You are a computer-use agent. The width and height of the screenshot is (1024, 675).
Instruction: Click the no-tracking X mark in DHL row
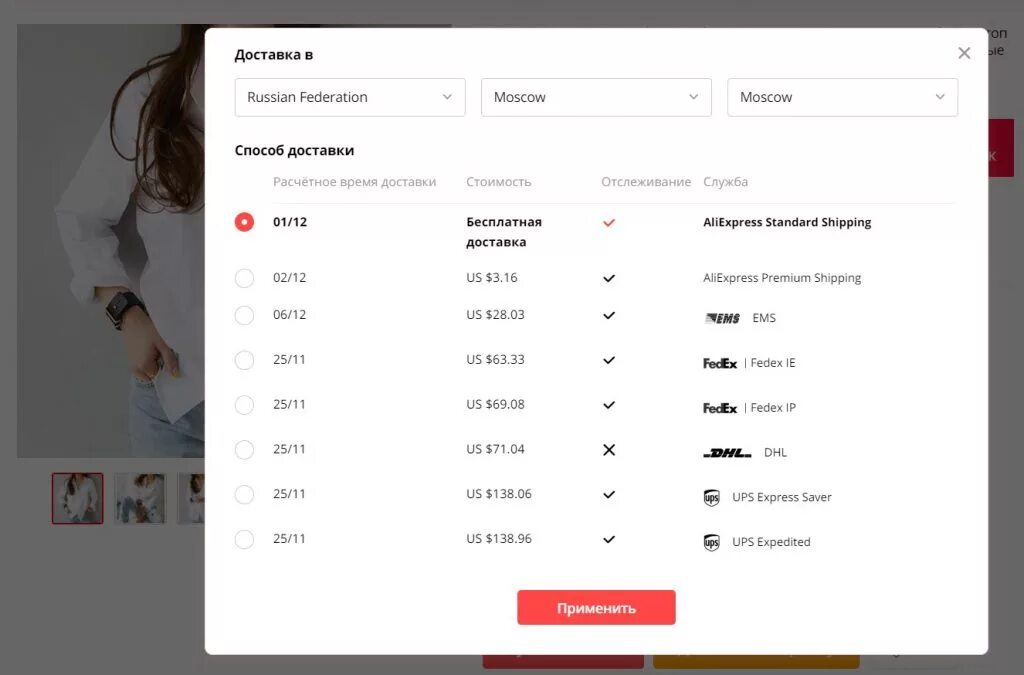(x=609, y=450)
